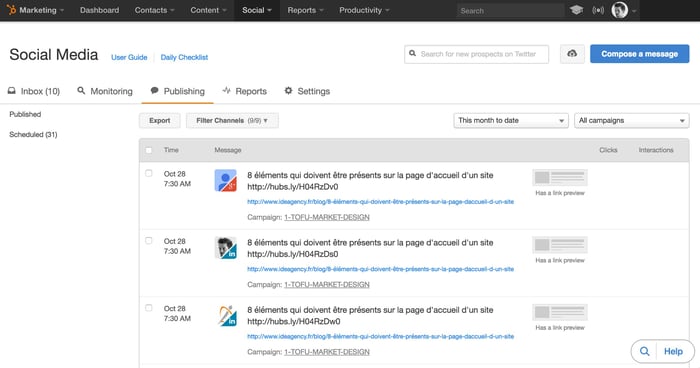Check the box for the H04RzDw0 post
The height and width of the screenshot is (368, 700).
click(149, 308)
